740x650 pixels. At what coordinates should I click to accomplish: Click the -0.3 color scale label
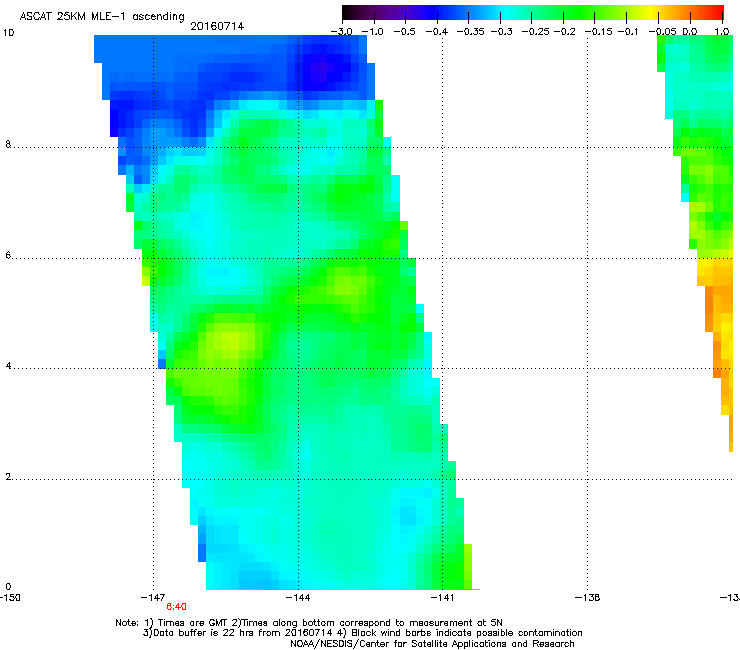(x=502, y=32)
